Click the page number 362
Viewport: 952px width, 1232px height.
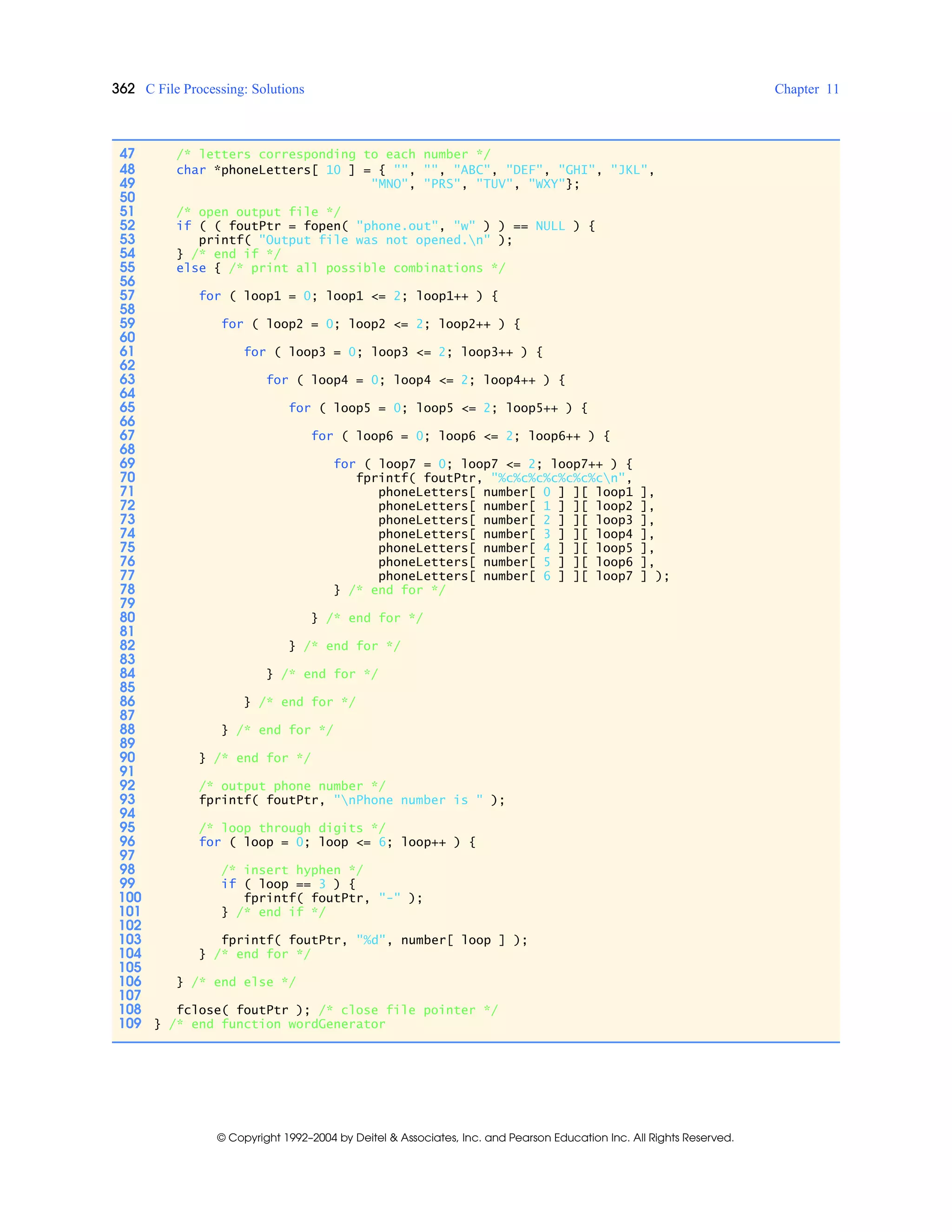123,88
